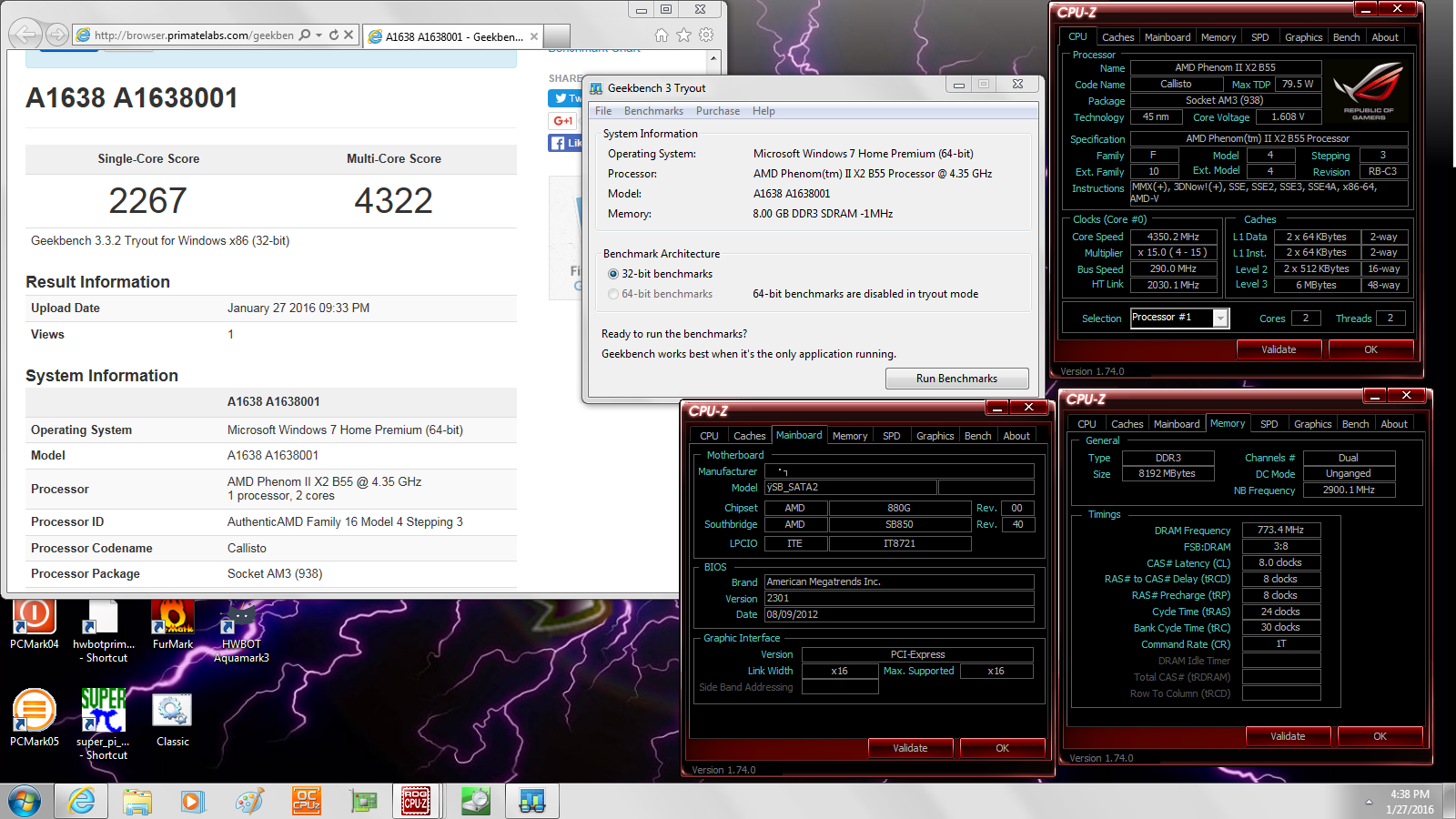This screenshot has height=819, width=1456.
Task: Click DRAM Frequency value 773.4 MHz
Action: [1280, 530]
